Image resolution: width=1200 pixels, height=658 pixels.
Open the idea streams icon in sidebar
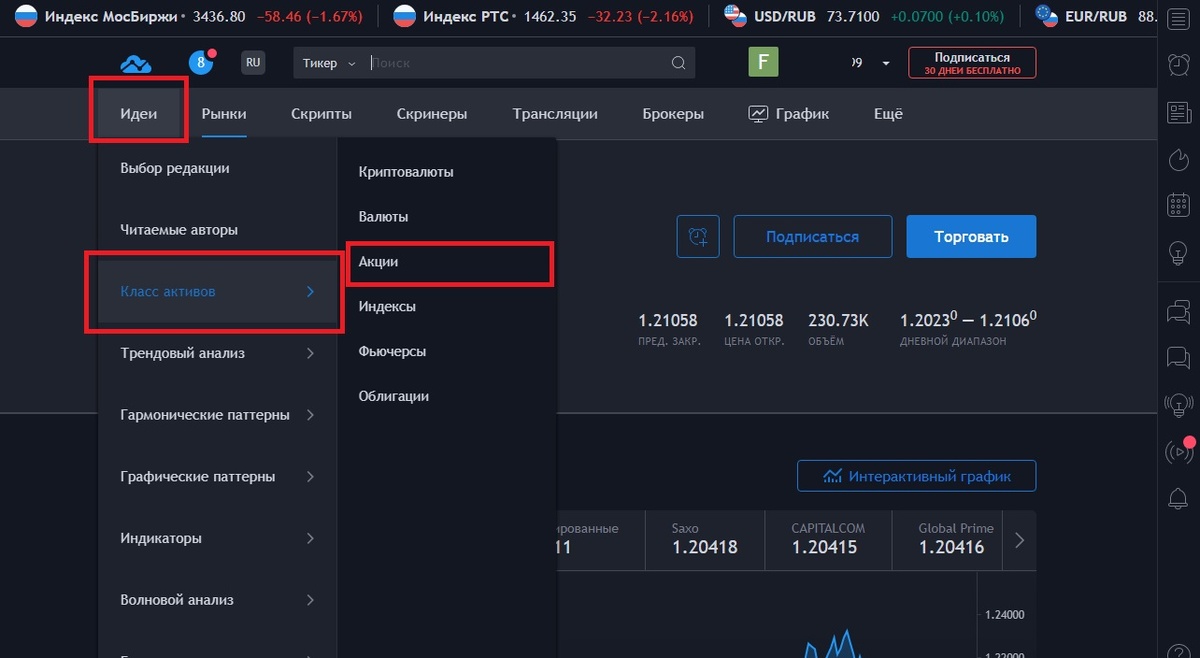(x=1179, y=404)
